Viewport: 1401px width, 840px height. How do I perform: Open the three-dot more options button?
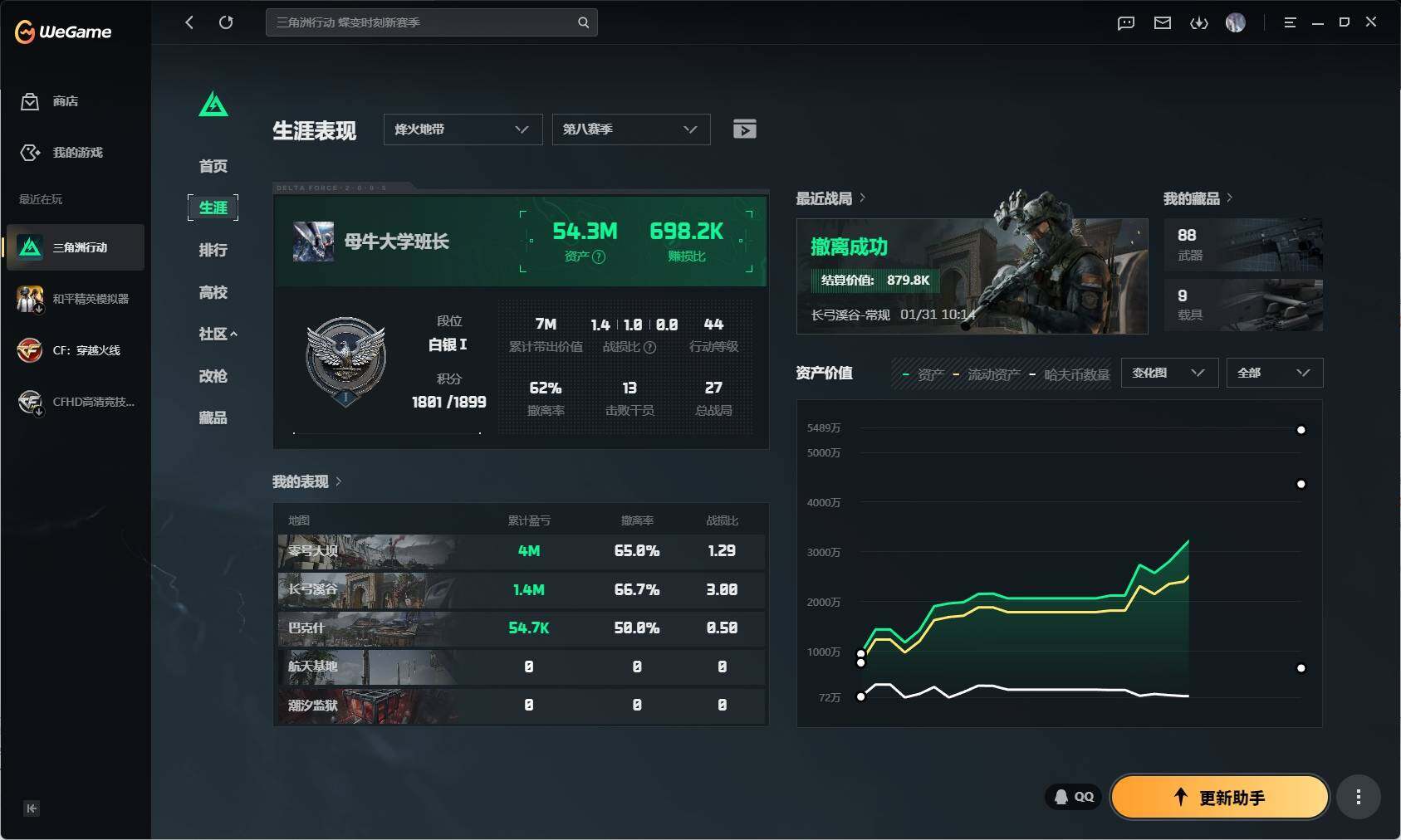pos(1359,797)
